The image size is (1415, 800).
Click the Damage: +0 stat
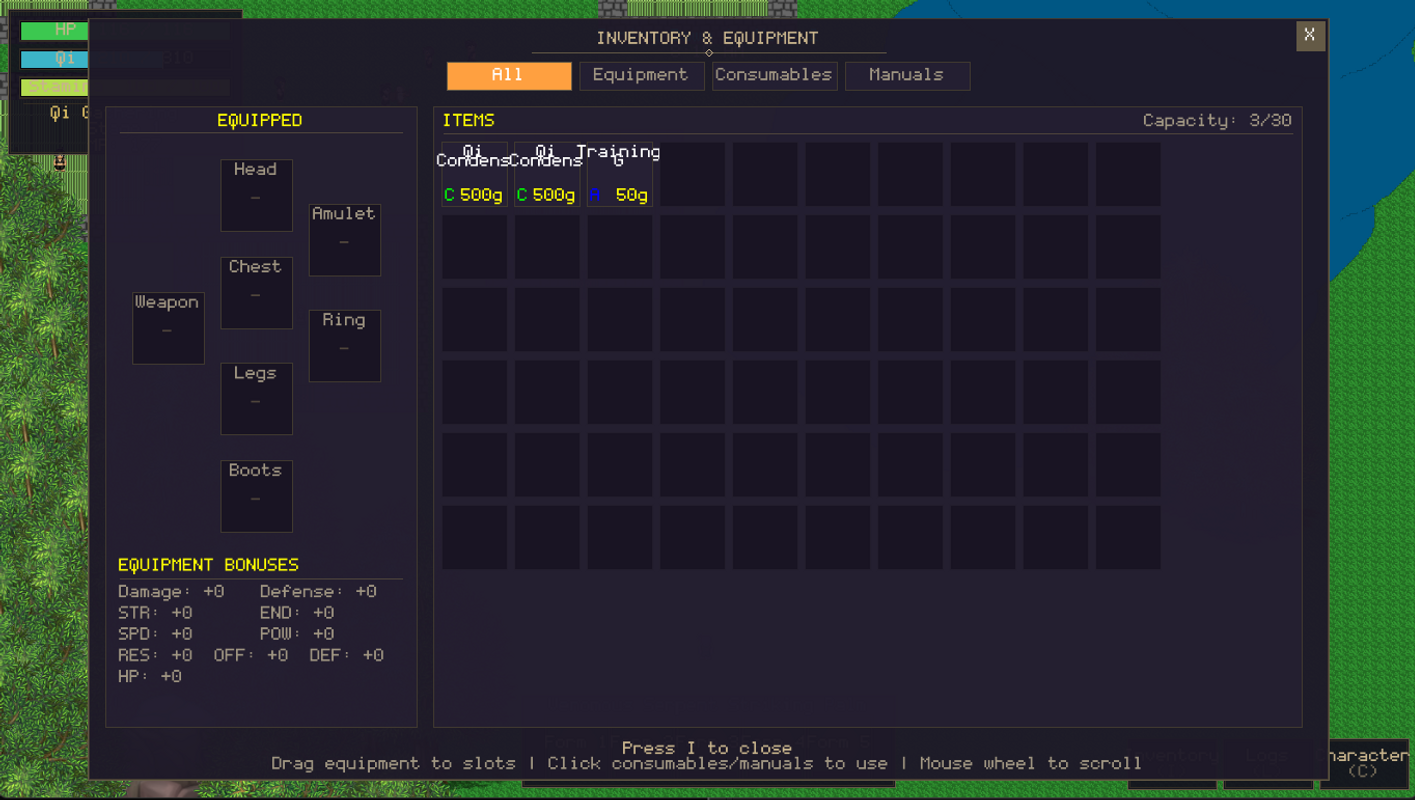click(x=171, y=592)
